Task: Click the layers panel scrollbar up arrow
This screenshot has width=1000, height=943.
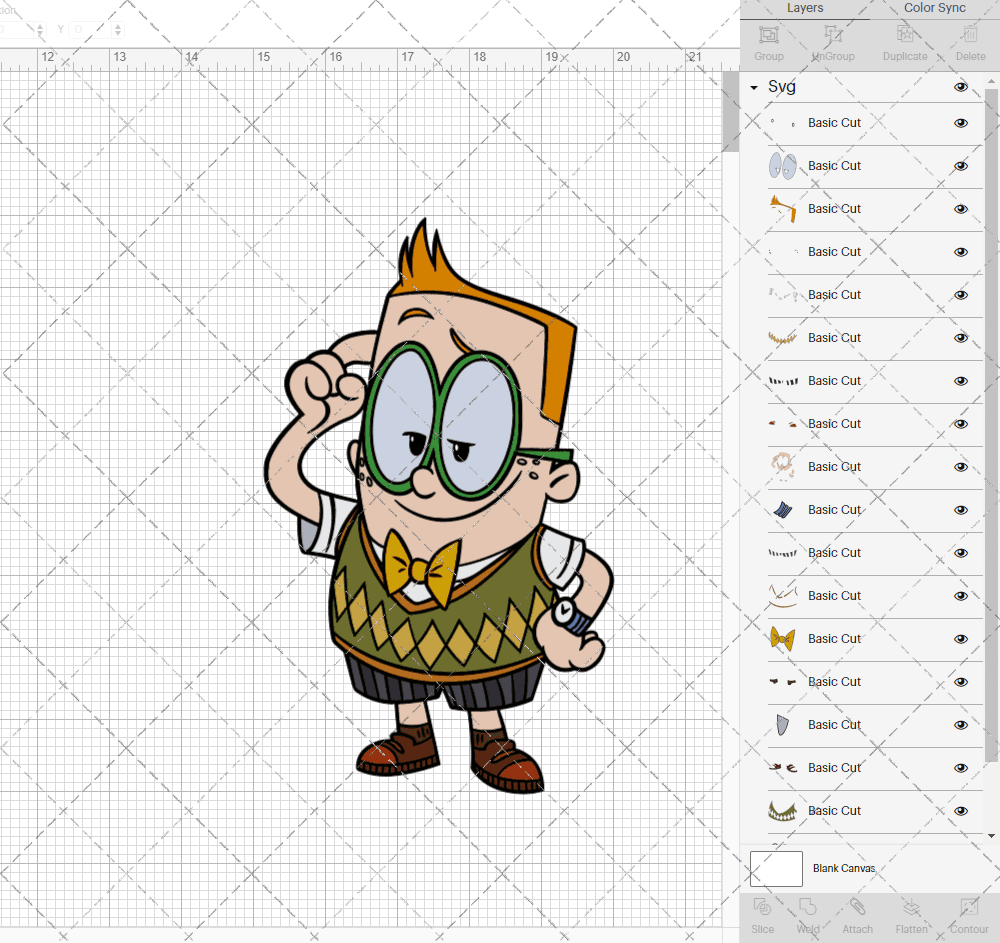Action: [x=990, y=82]
